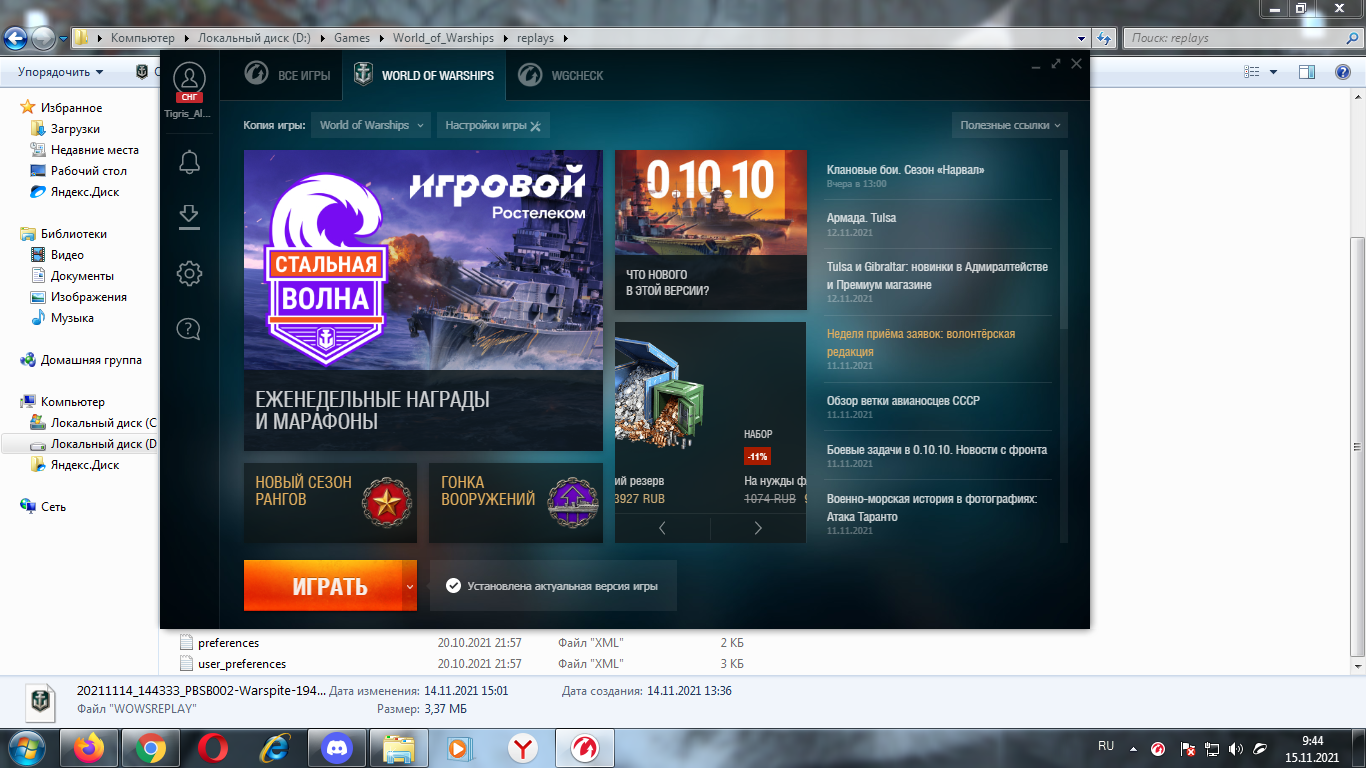The image size is (1366, 768).
Task: Open the downloads icon in launcher sidebar
Action: tap(189, 217)
